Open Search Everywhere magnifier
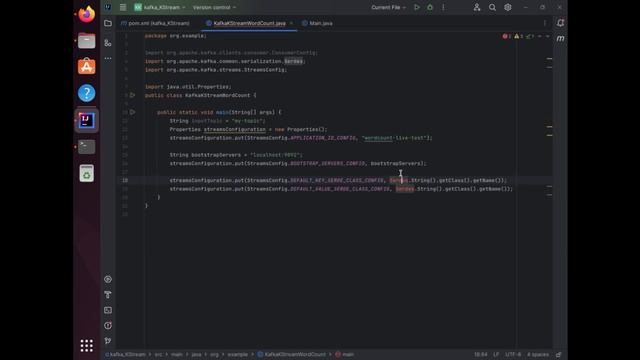Image resolution: width=640 pixels, height=360 pixels. coord(492,7)
